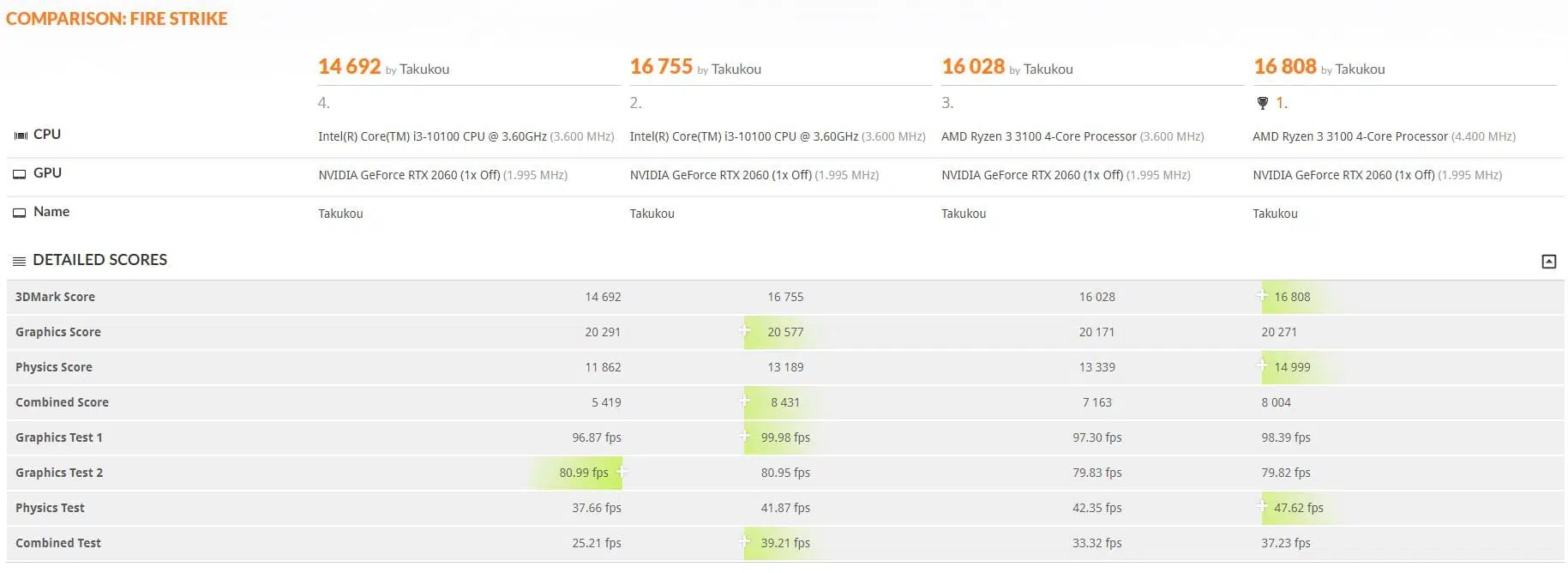Select the Physics Score row label
The width and height of the screenshot is (1568, 573).
click(54, 367)
